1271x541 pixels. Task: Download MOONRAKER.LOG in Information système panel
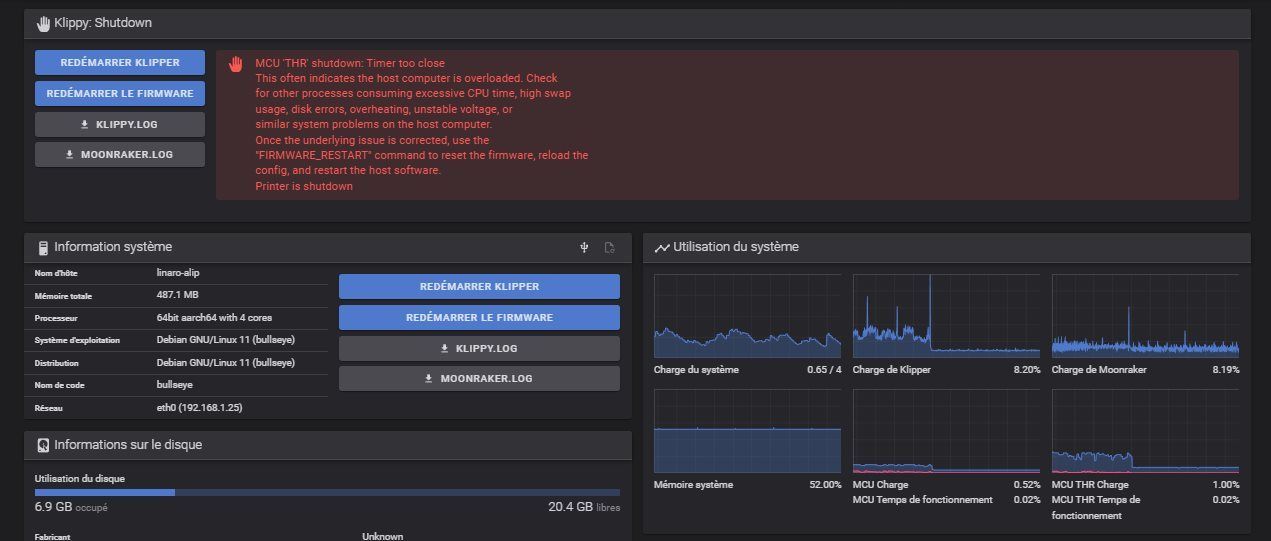pyautogui.click(x=479, y=379)
